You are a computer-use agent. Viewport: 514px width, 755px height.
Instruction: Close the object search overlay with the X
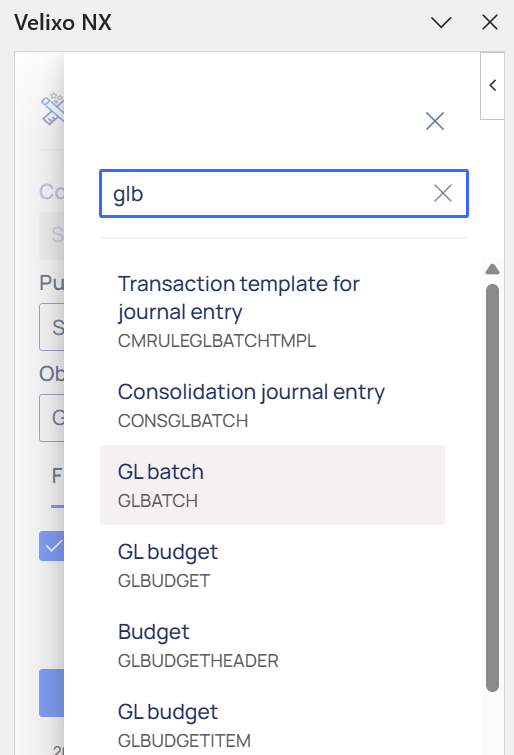[435, 121]
